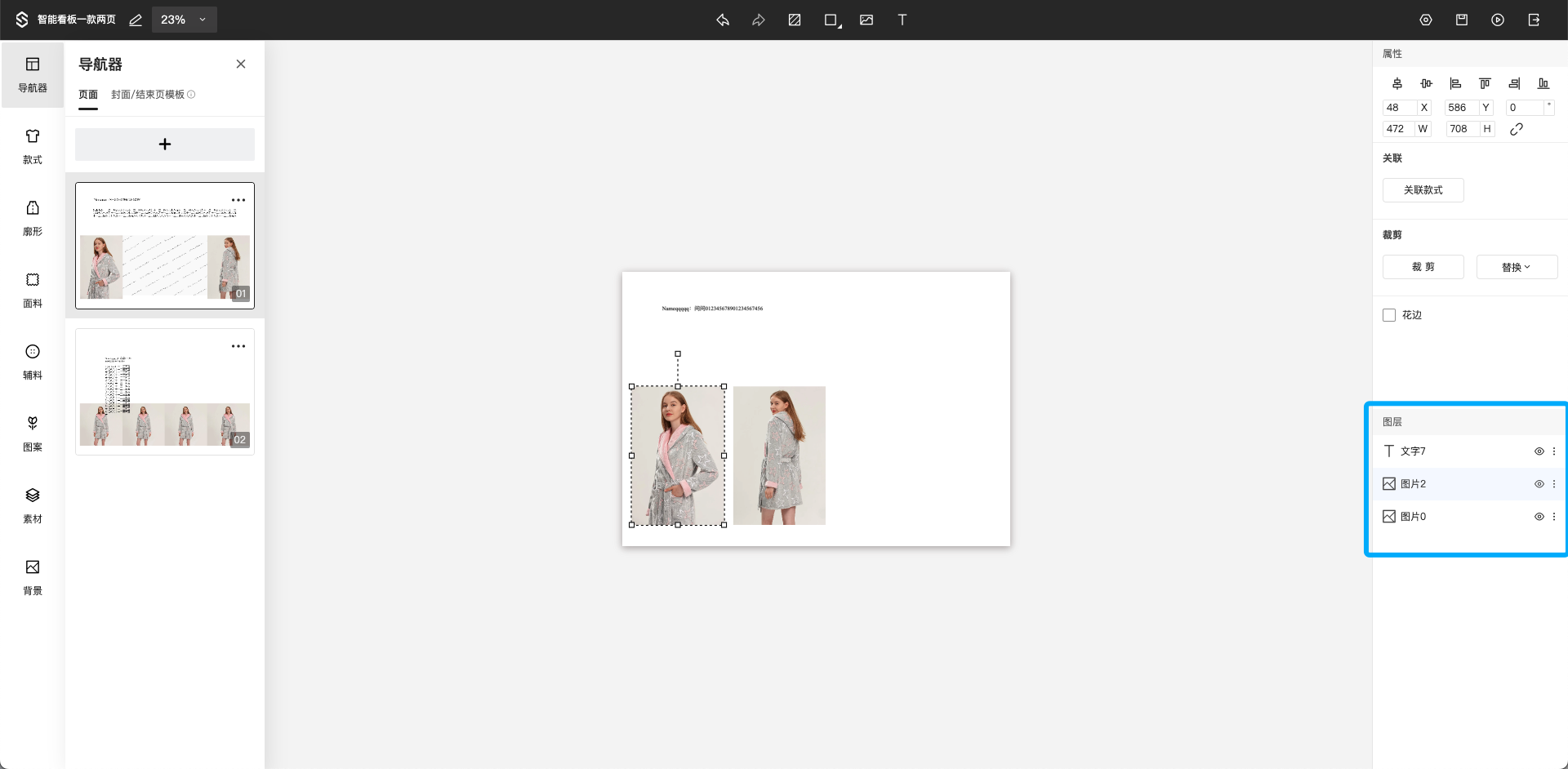Select the 页面 tab in navigator
This screenshot has height=769, width=1568.
(x=88, y=95)
